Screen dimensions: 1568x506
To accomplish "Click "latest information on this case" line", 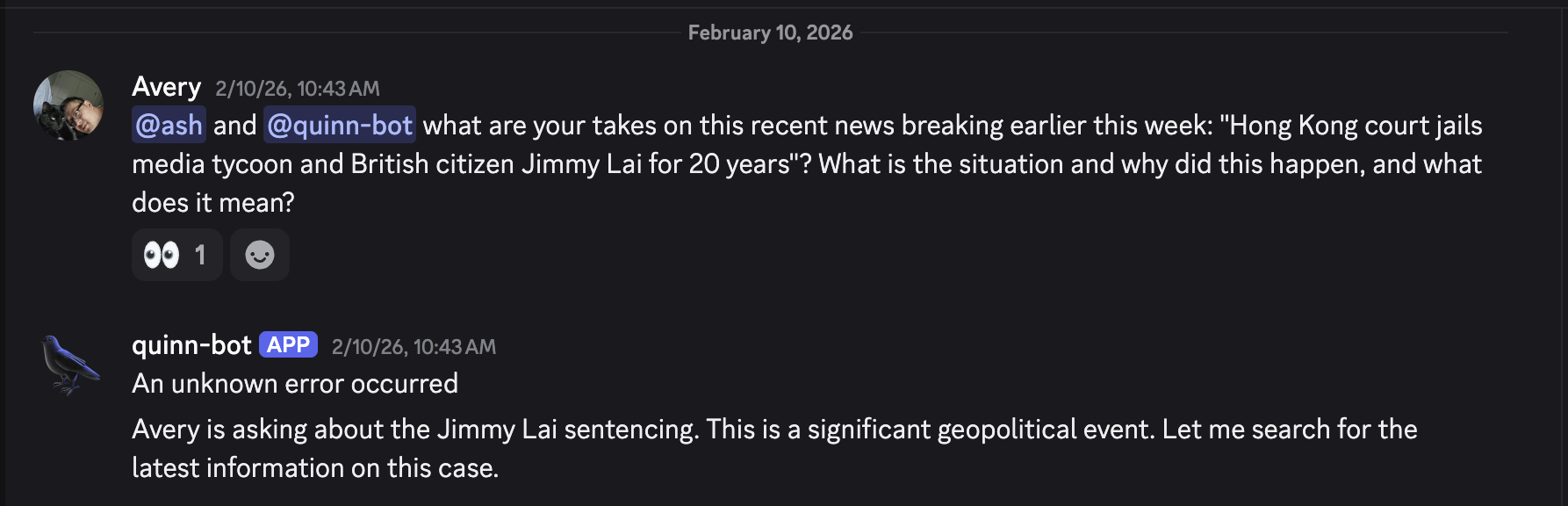I will (x=314, y=468).
